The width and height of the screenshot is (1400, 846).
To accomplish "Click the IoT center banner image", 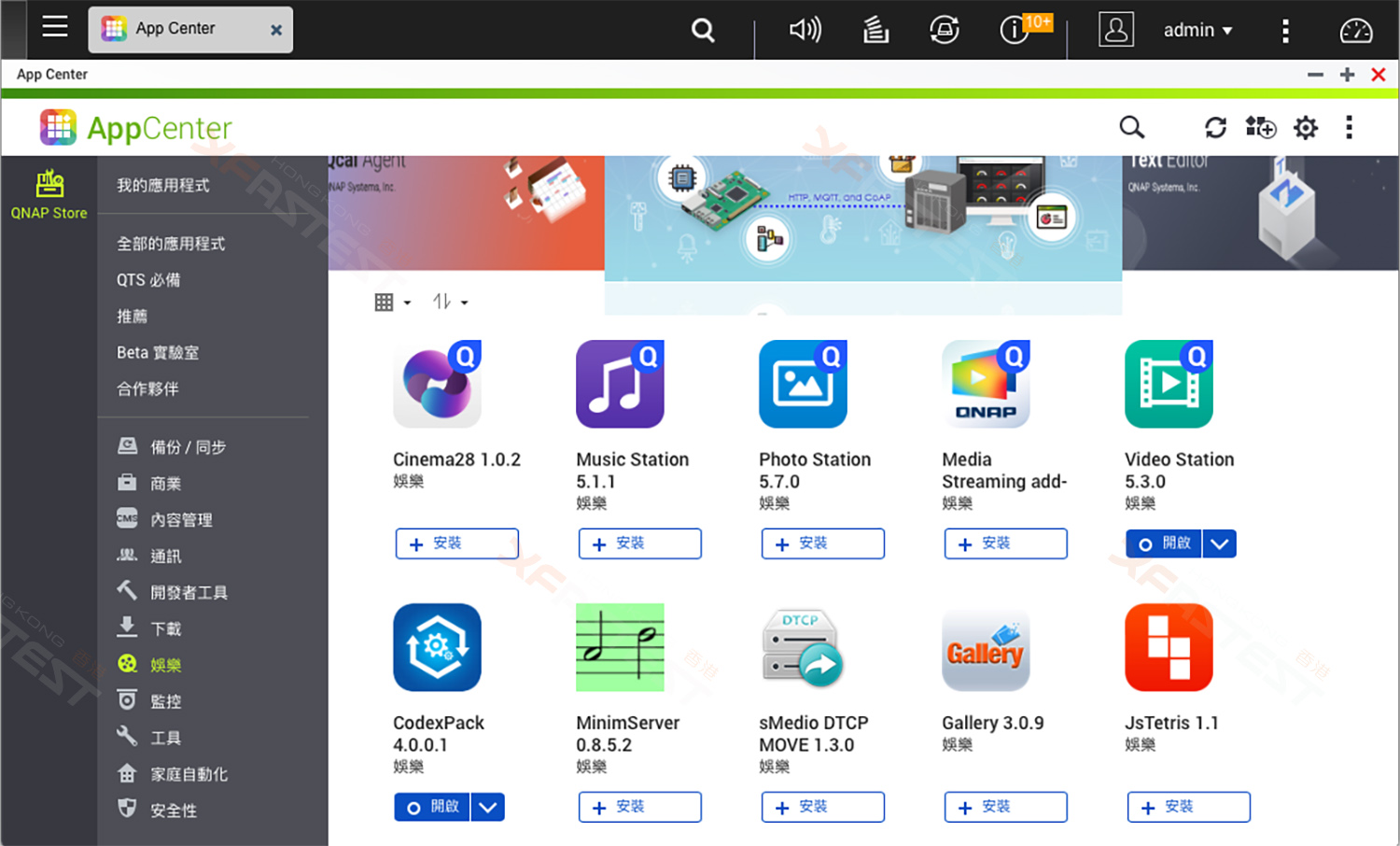I will click(863, 219).
